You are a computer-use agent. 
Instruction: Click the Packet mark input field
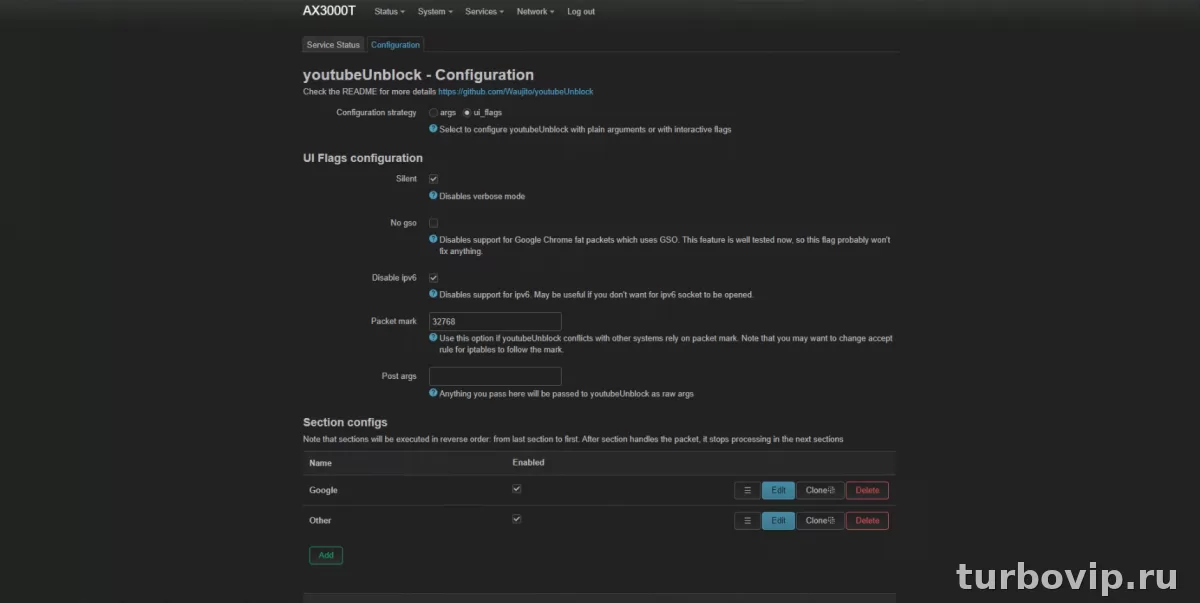point(495,322)
